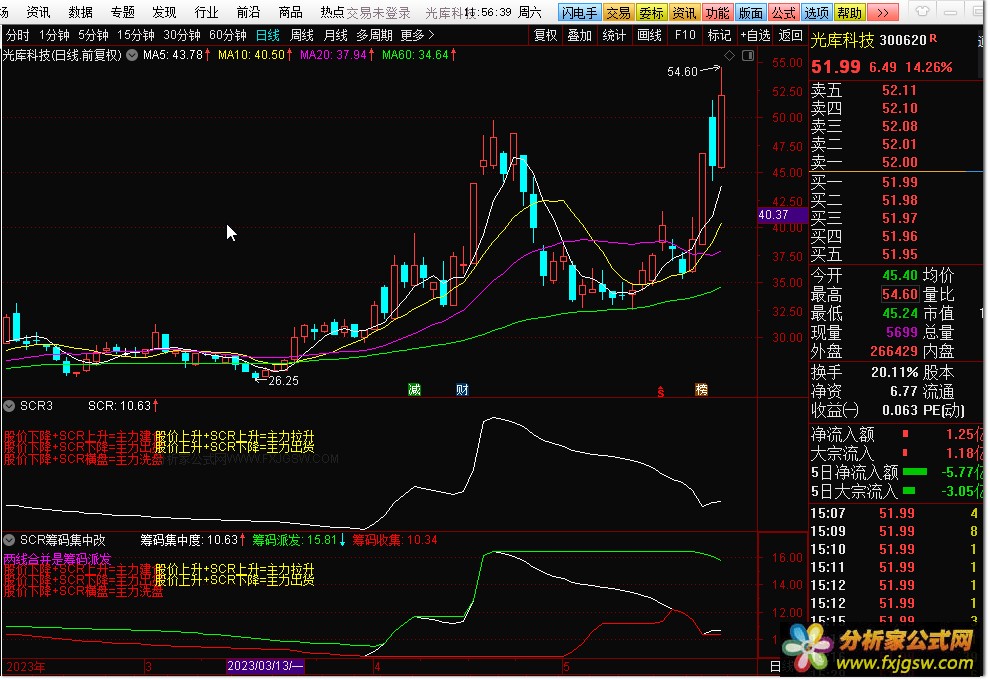The image size is (990, 680).
Task: Switch to the 分时 chart tab
Action: pyautogui.click(x=18, y=35)
